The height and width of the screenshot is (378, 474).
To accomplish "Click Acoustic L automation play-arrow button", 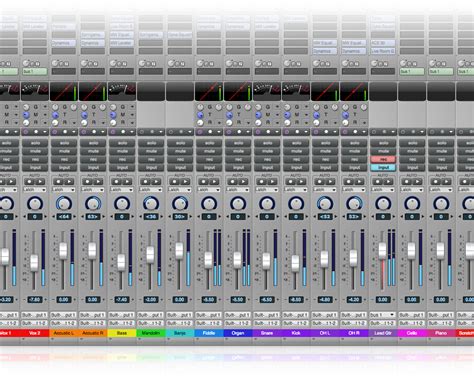I will point(69,182).
